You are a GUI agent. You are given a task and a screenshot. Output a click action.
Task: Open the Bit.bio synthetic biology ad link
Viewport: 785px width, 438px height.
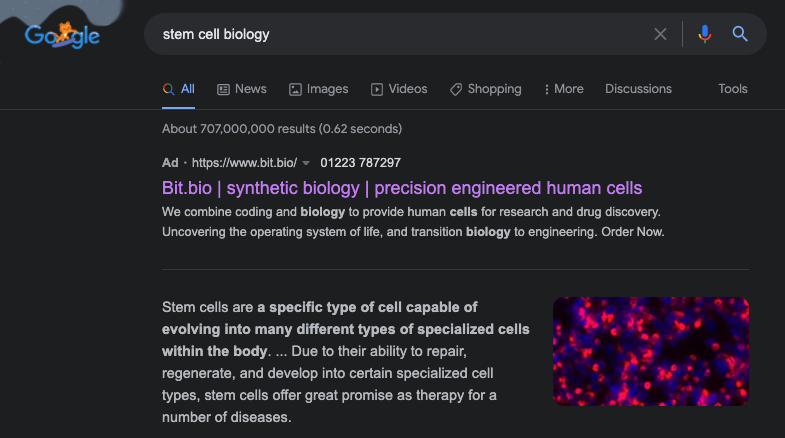click(x=402, y=188)
